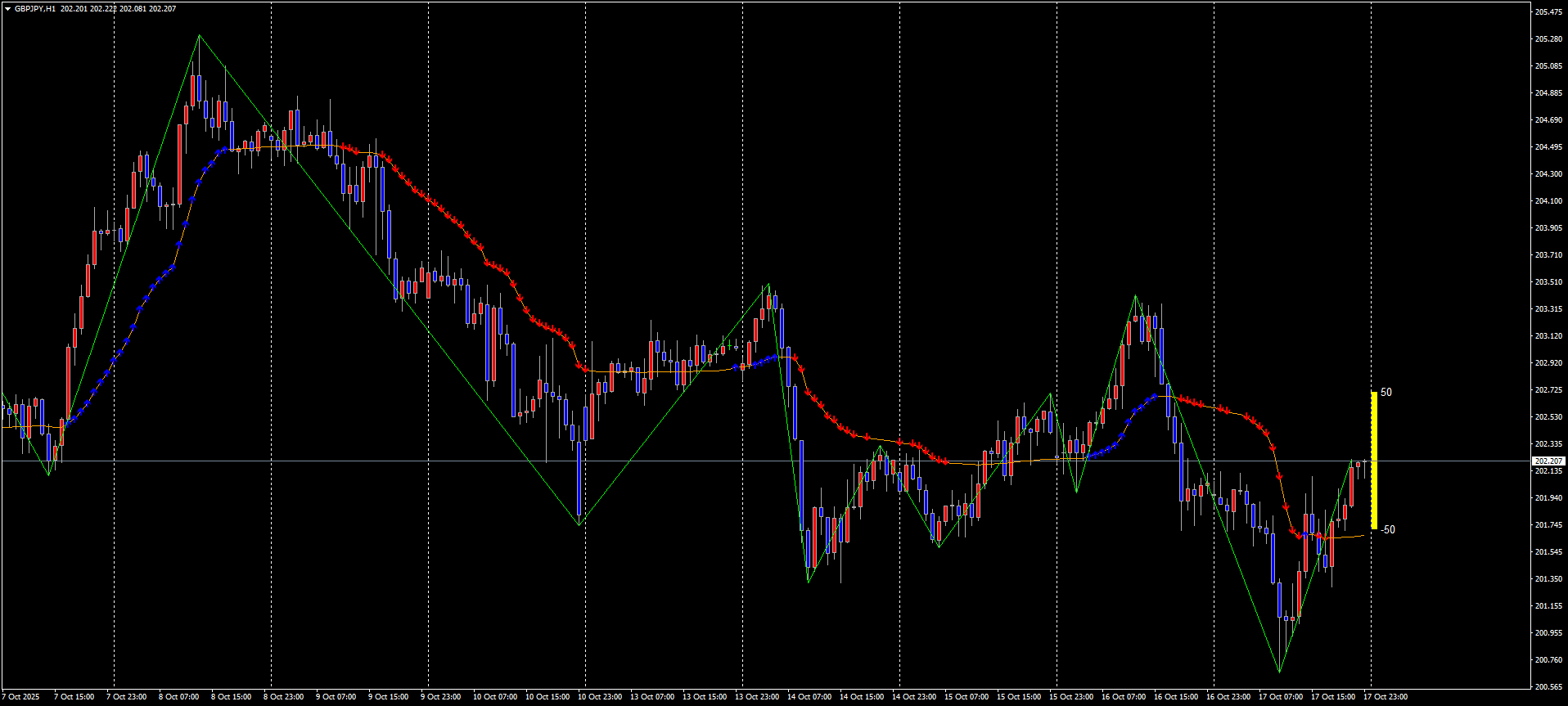Screen dimensions: 1568x706
Task: Click the highlighted 202.207 current price tag
Action: pos(1548,461)
